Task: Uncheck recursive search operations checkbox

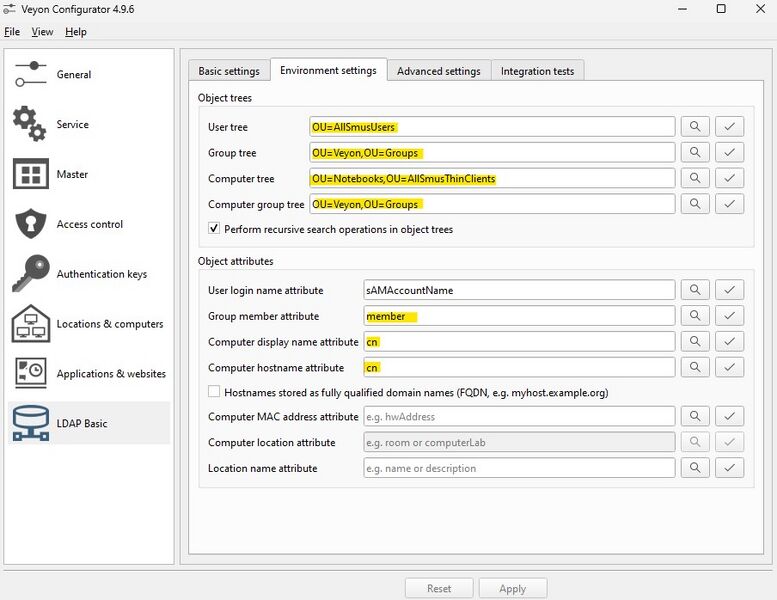Action: point(214,228)
